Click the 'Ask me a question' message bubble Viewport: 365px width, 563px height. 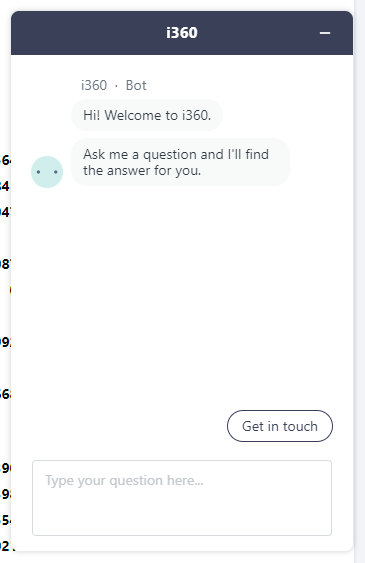click(x=180, y=162)
